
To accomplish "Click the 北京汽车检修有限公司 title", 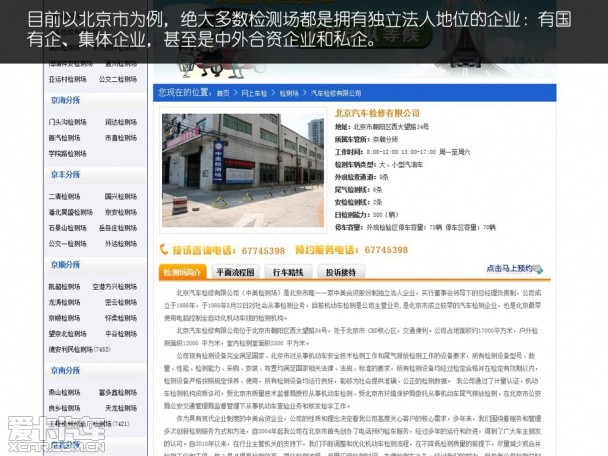I will (377, 113).
